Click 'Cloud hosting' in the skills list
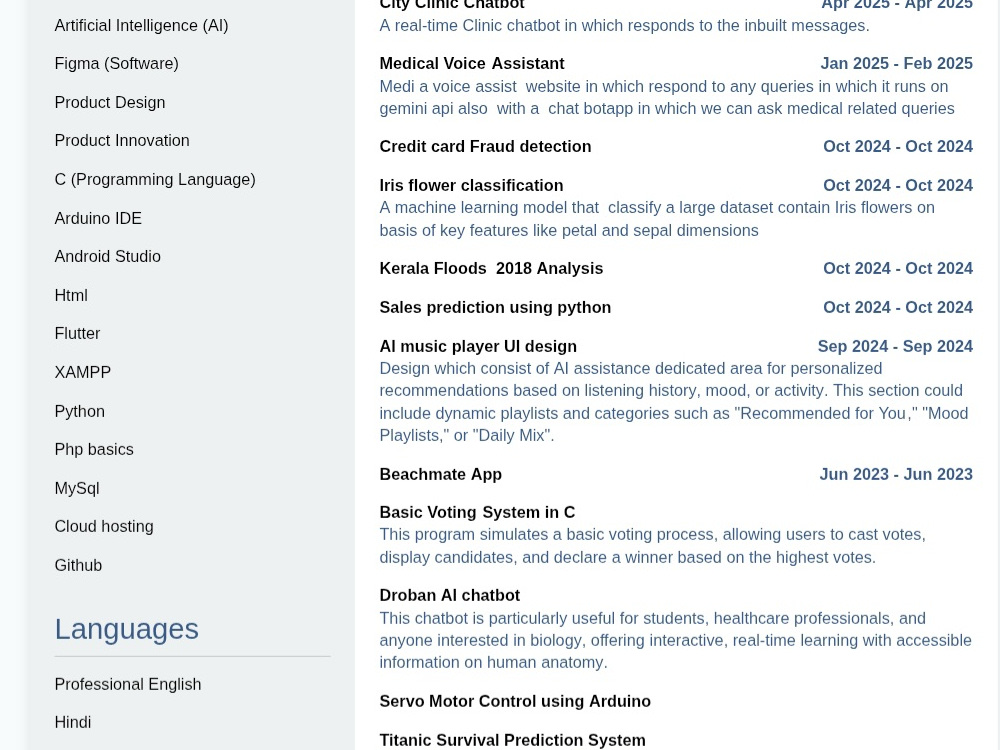 pyautogui.click(x=104, y=527)
